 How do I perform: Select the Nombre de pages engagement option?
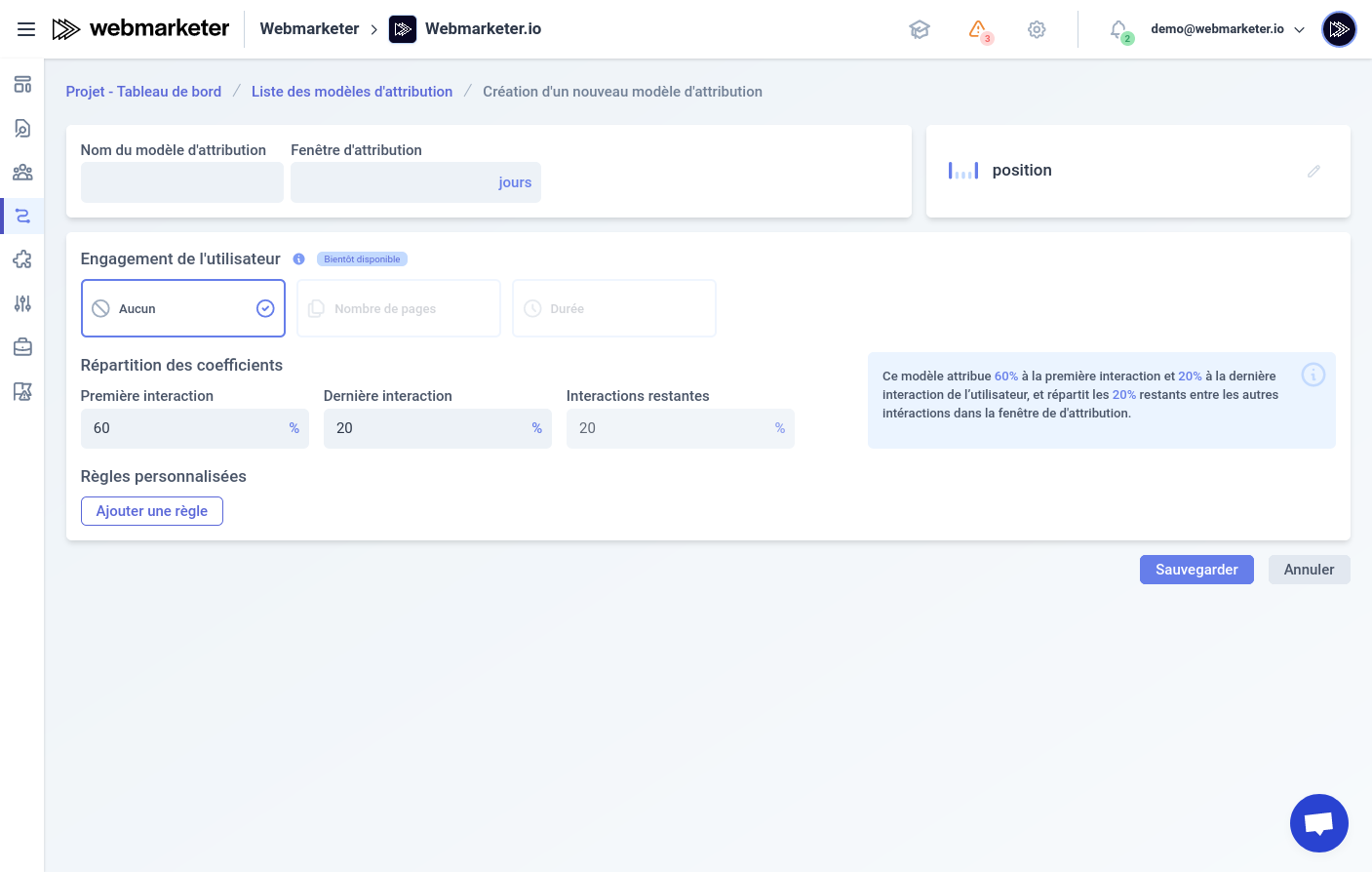click(x=399, y=308)
